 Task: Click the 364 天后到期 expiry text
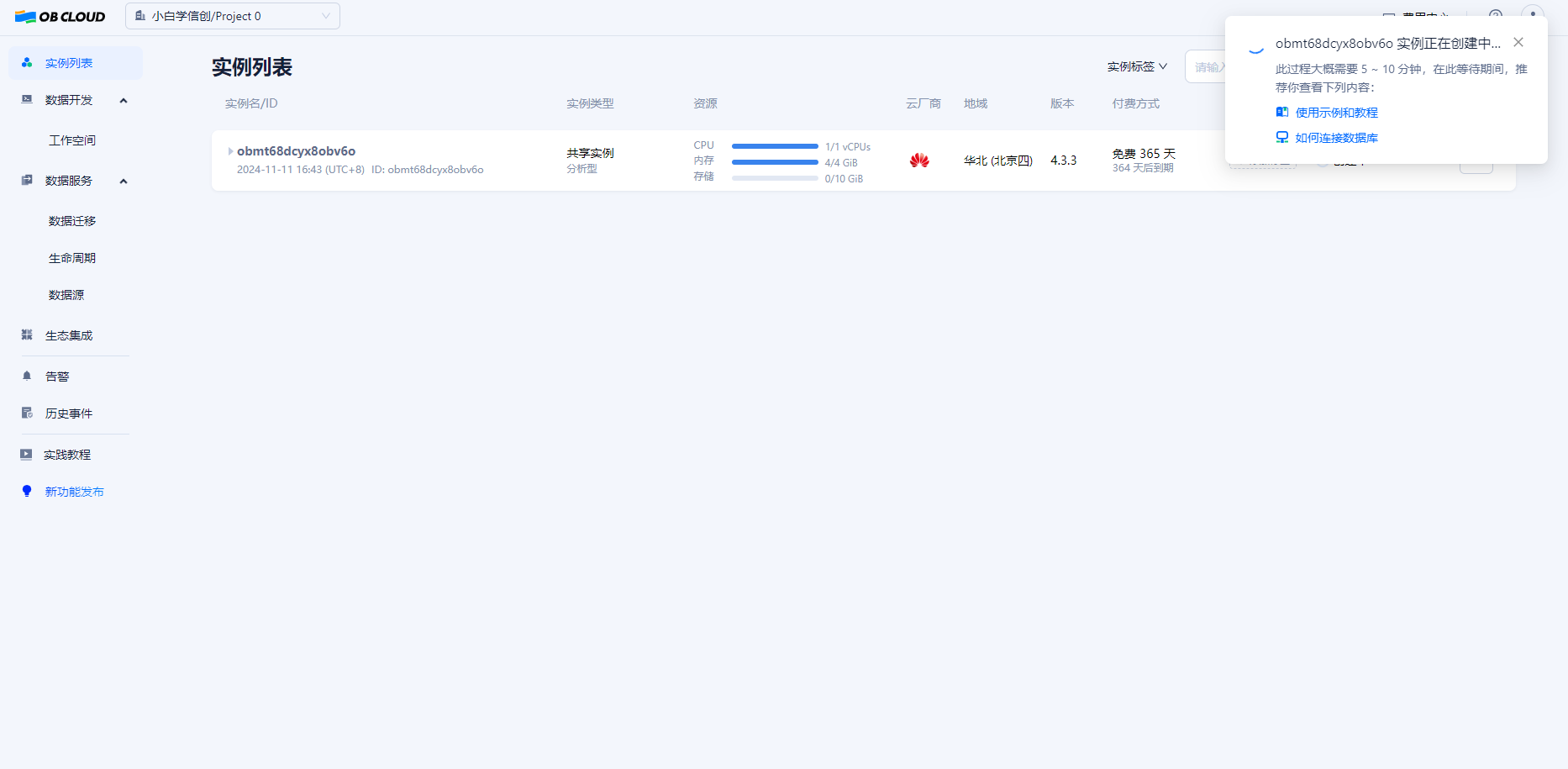1143,168
